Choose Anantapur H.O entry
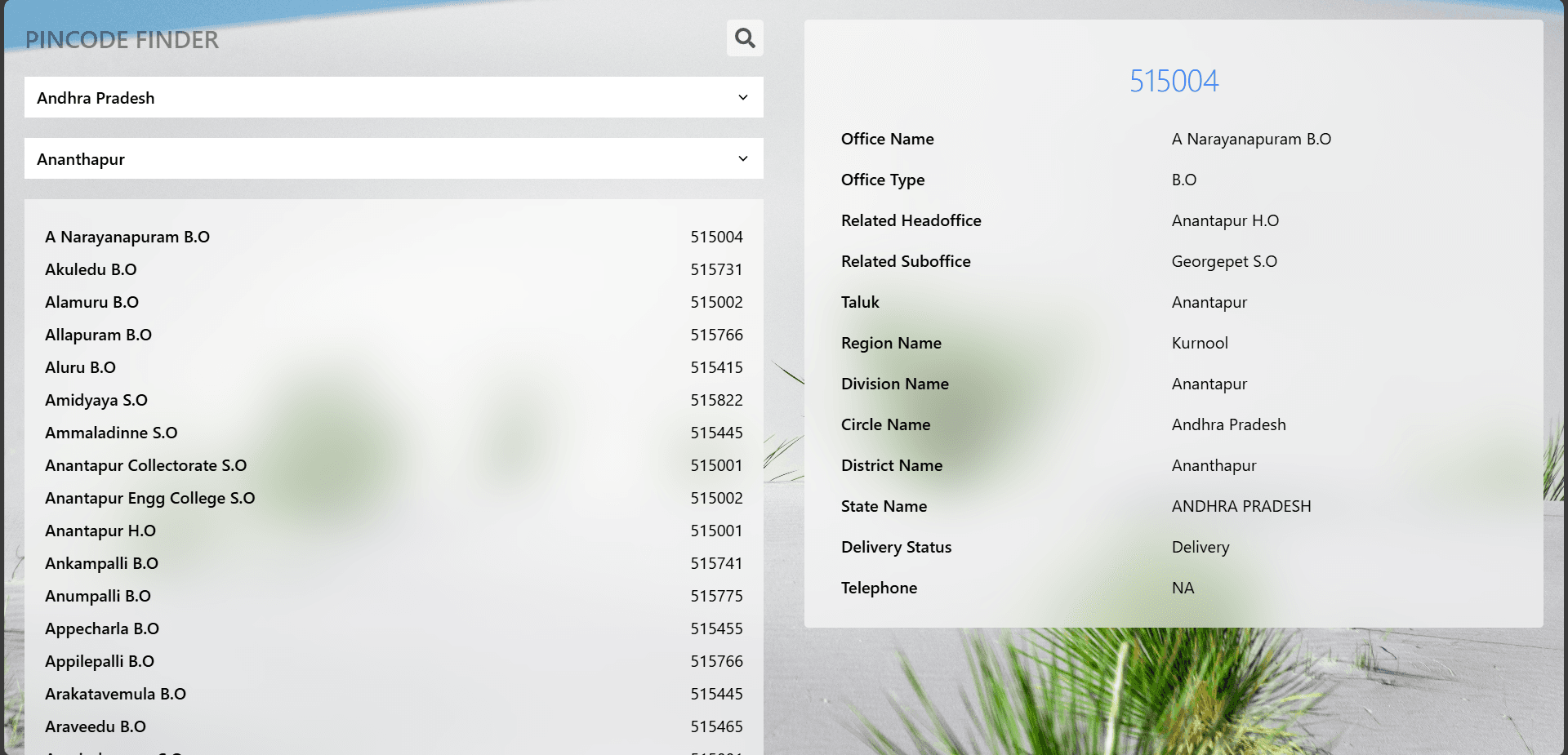Viewport: 1568px width, 755px height. (394, 531)
